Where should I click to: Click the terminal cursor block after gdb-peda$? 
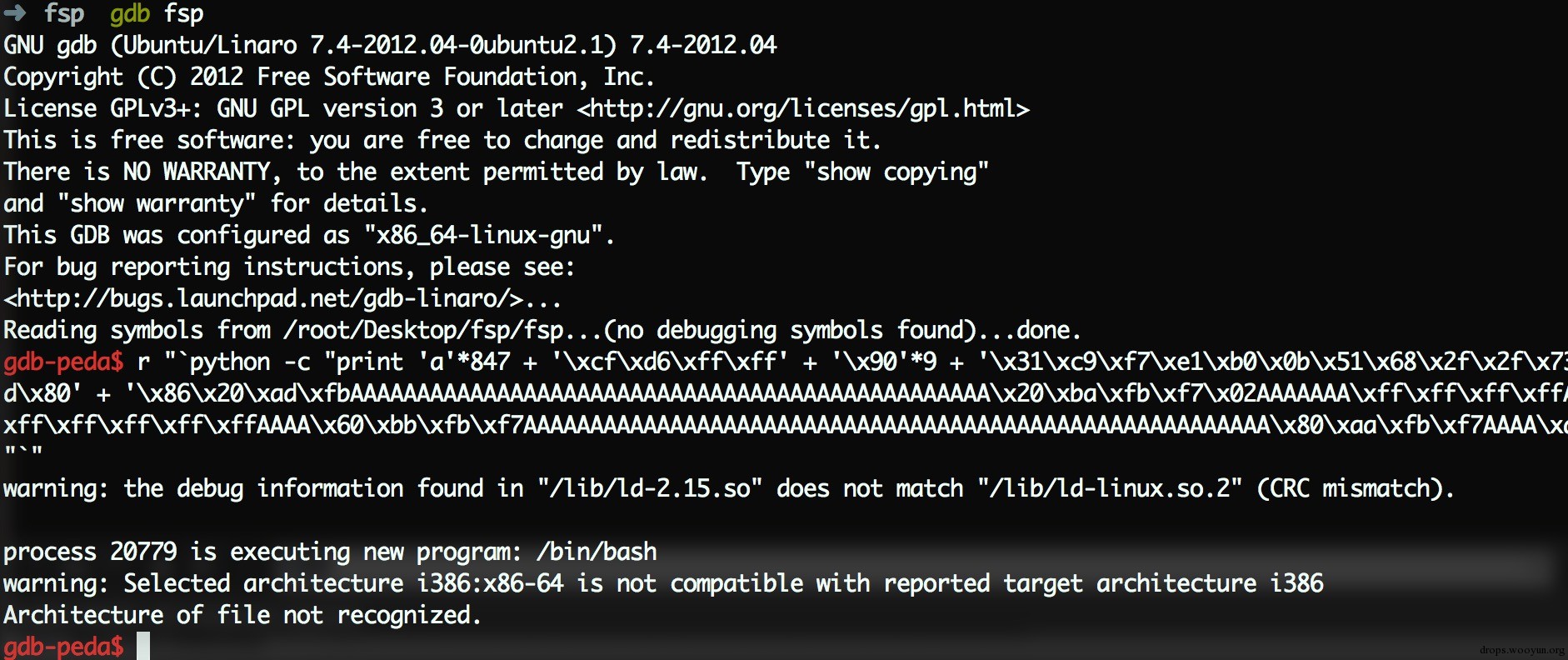point(143,646)
